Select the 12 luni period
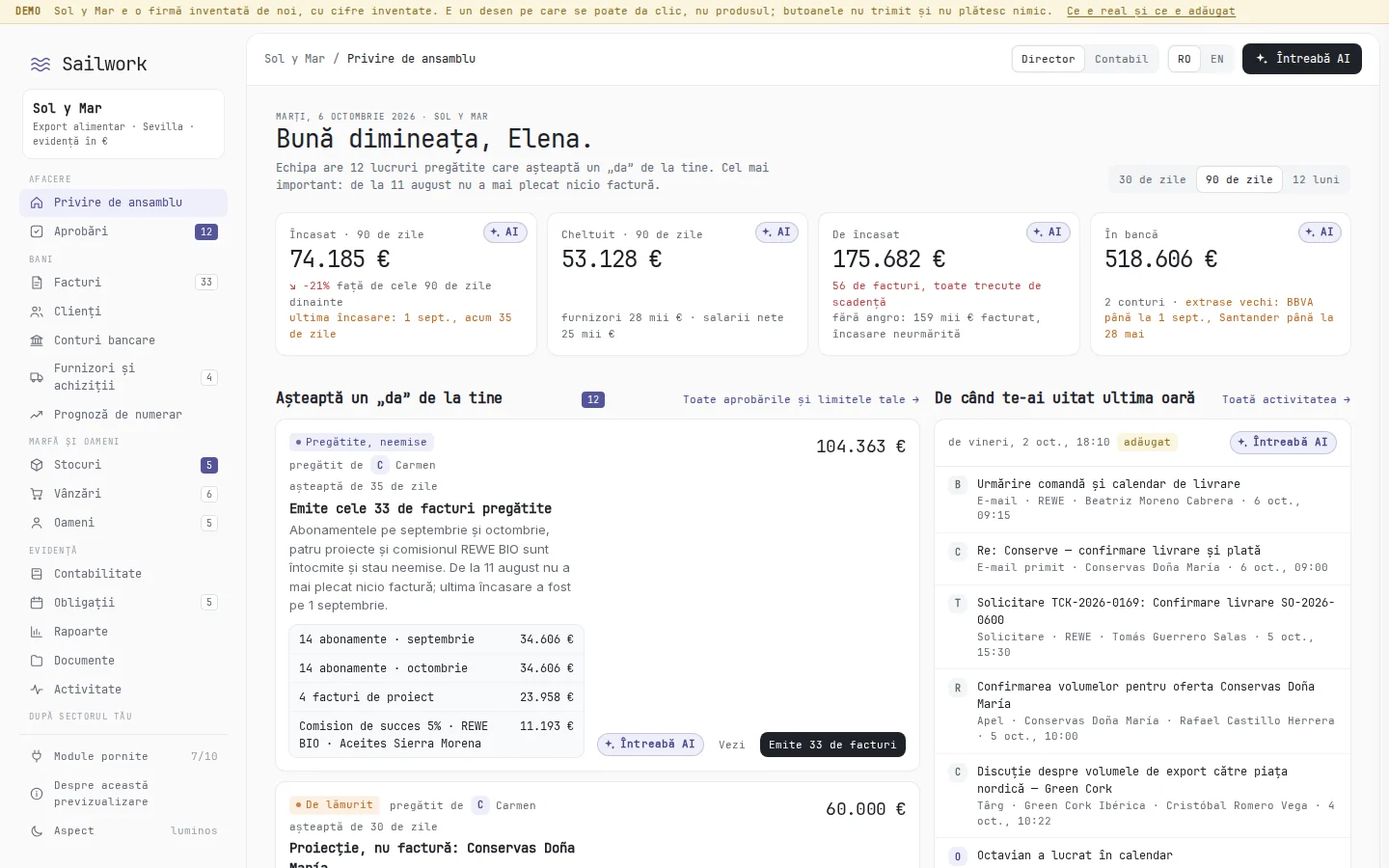Screen dimensions: 1389x868 click(x=1316, y=179)
